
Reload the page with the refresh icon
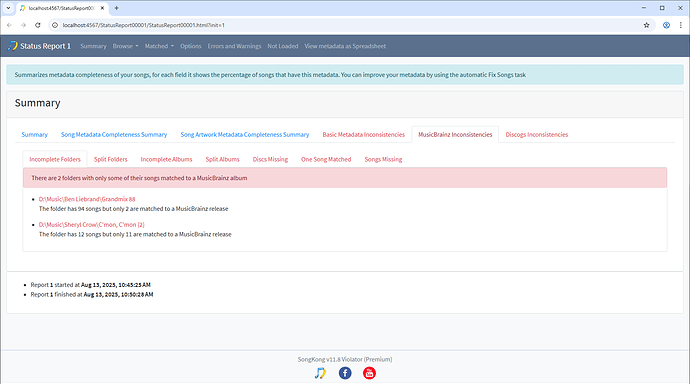(38, 25)
